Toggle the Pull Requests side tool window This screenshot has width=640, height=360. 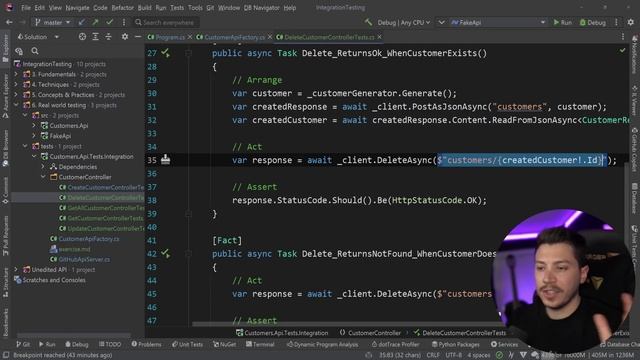pos(5,236)
